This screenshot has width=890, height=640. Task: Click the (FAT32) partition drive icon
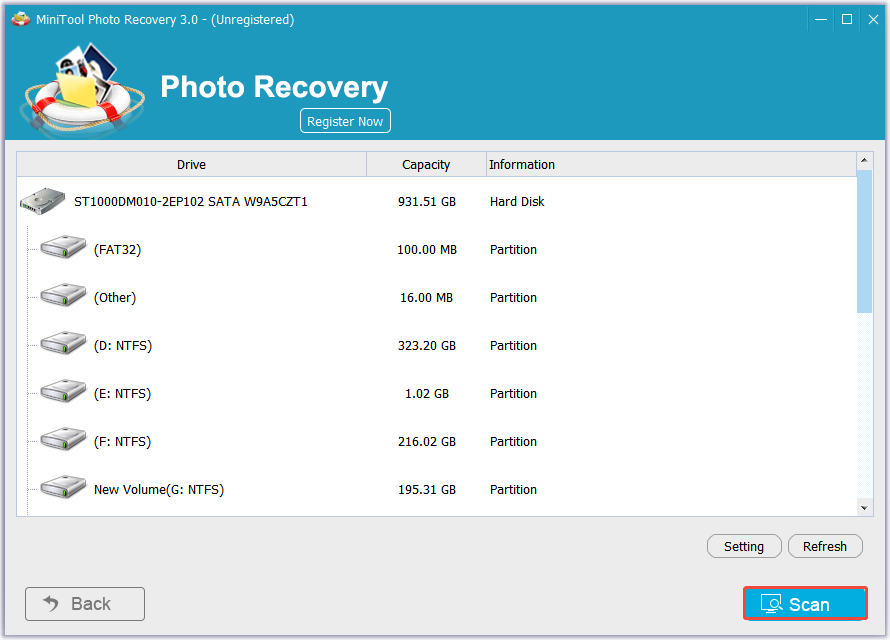tap(63, 246)
